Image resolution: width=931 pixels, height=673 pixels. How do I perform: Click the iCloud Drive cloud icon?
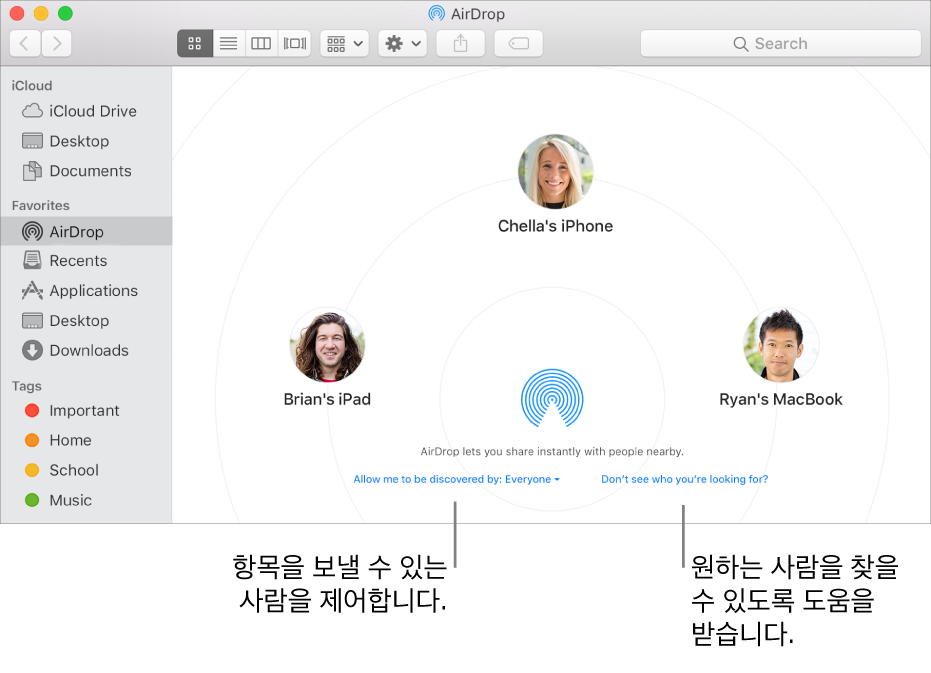pos(32,111)
